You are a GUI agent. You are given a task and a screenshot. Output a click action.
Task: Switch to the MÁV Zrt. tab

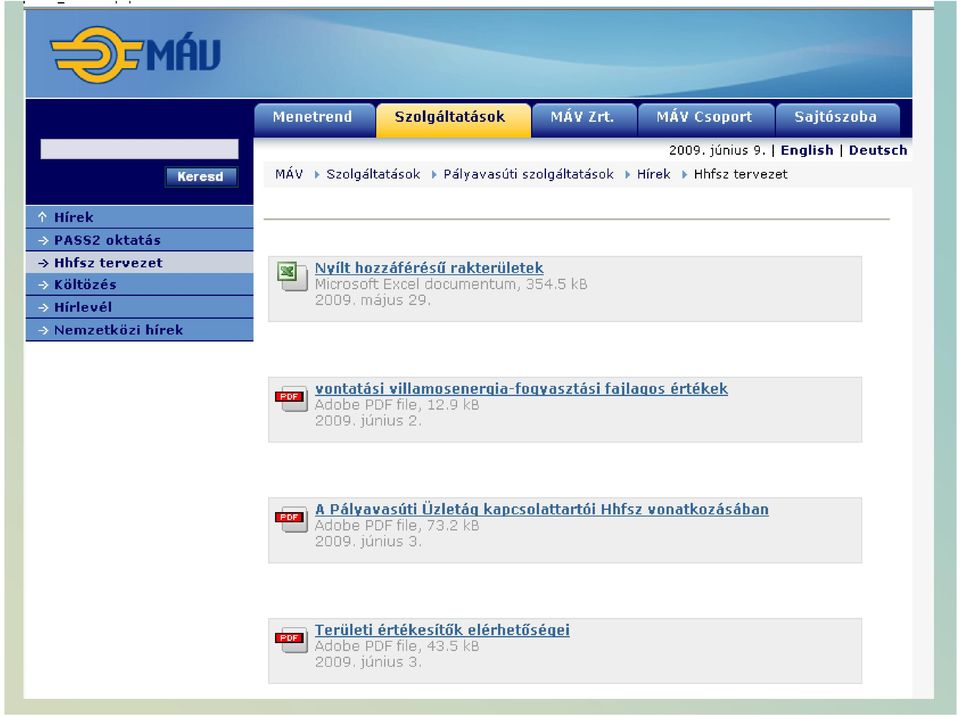point(584,118)
